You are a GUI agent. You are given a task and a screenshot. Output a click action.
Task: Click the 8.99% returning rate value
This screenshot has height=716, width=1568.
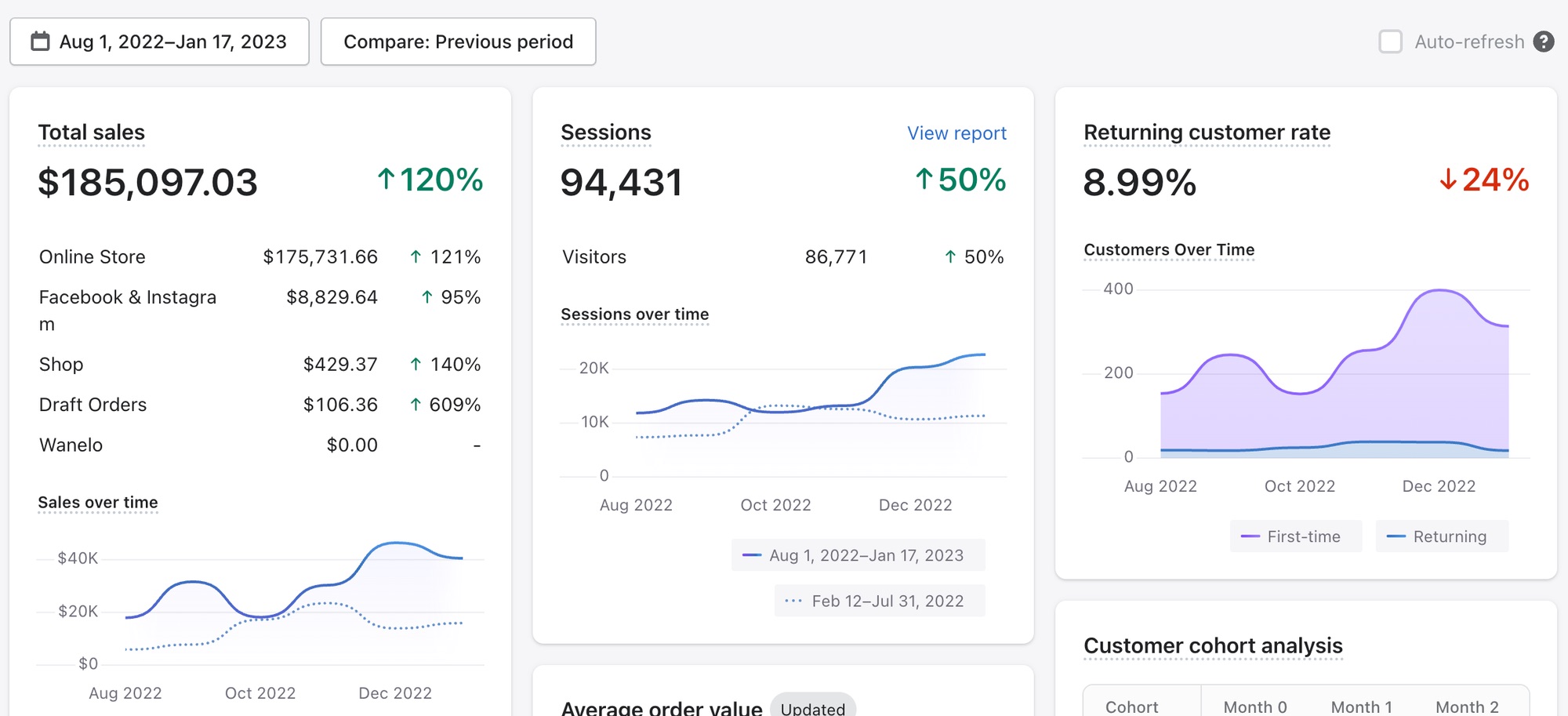tap(1139, 182)
